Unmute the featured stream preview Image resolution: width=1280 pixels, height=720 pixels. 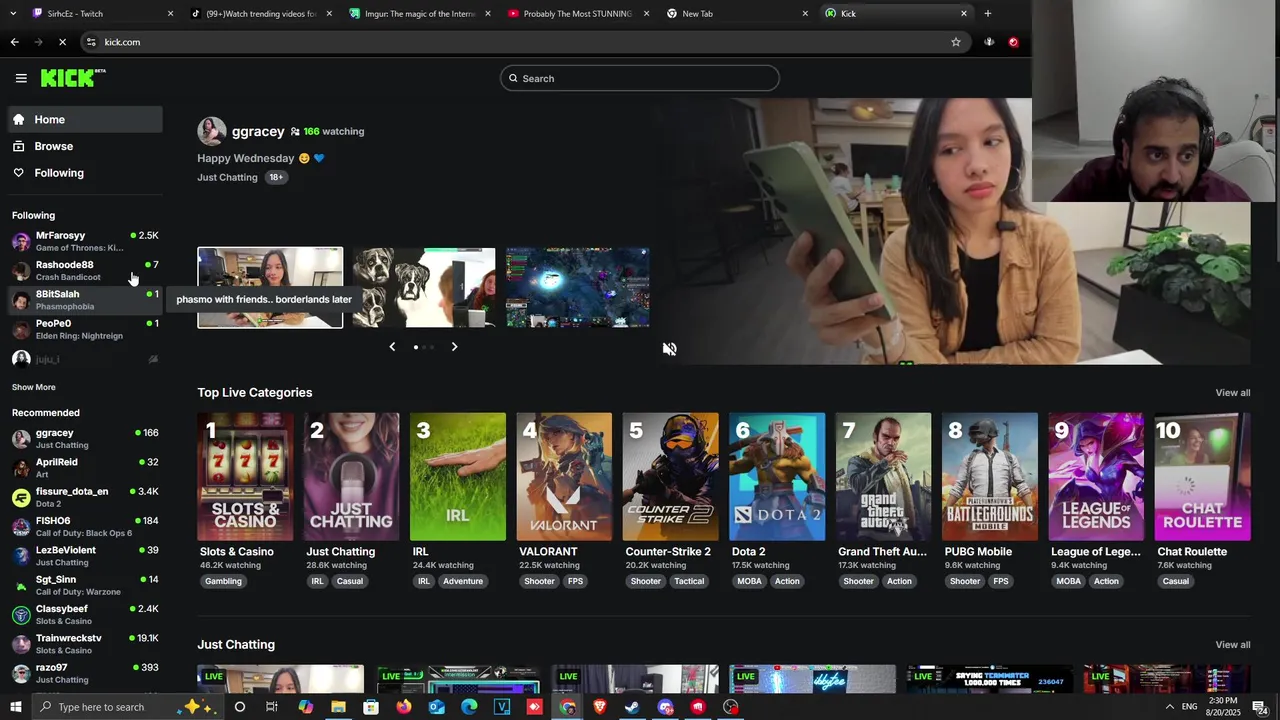(x=670, y=349)
